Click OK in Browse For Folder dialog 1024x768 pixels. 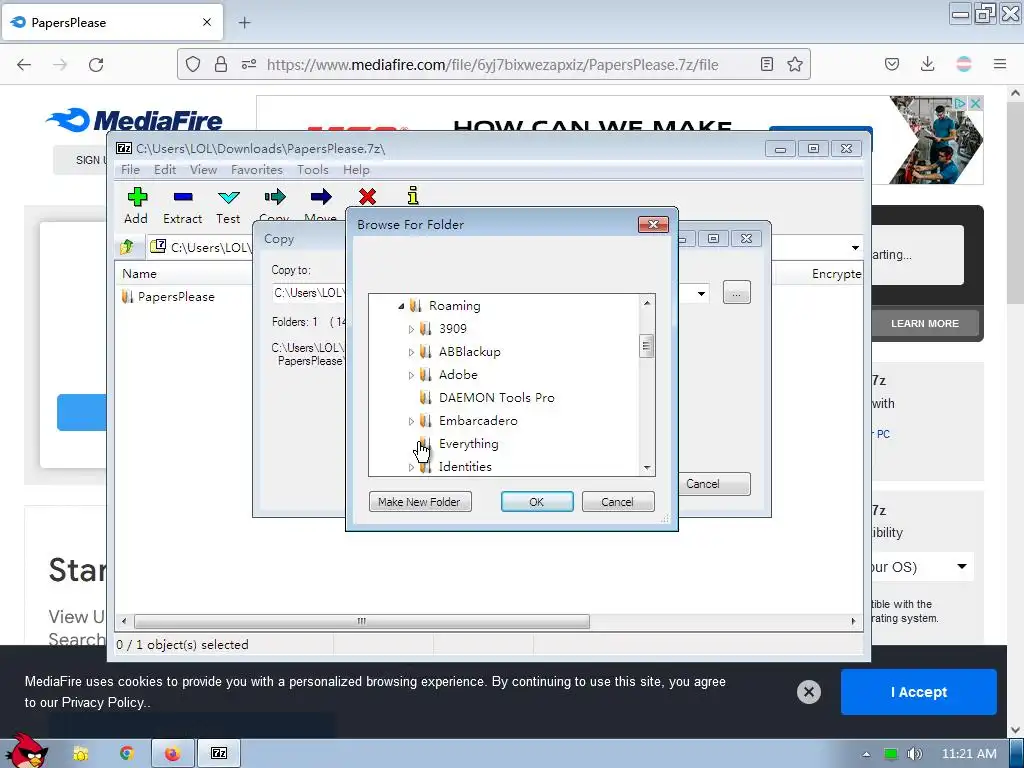[x=537, y=502]
